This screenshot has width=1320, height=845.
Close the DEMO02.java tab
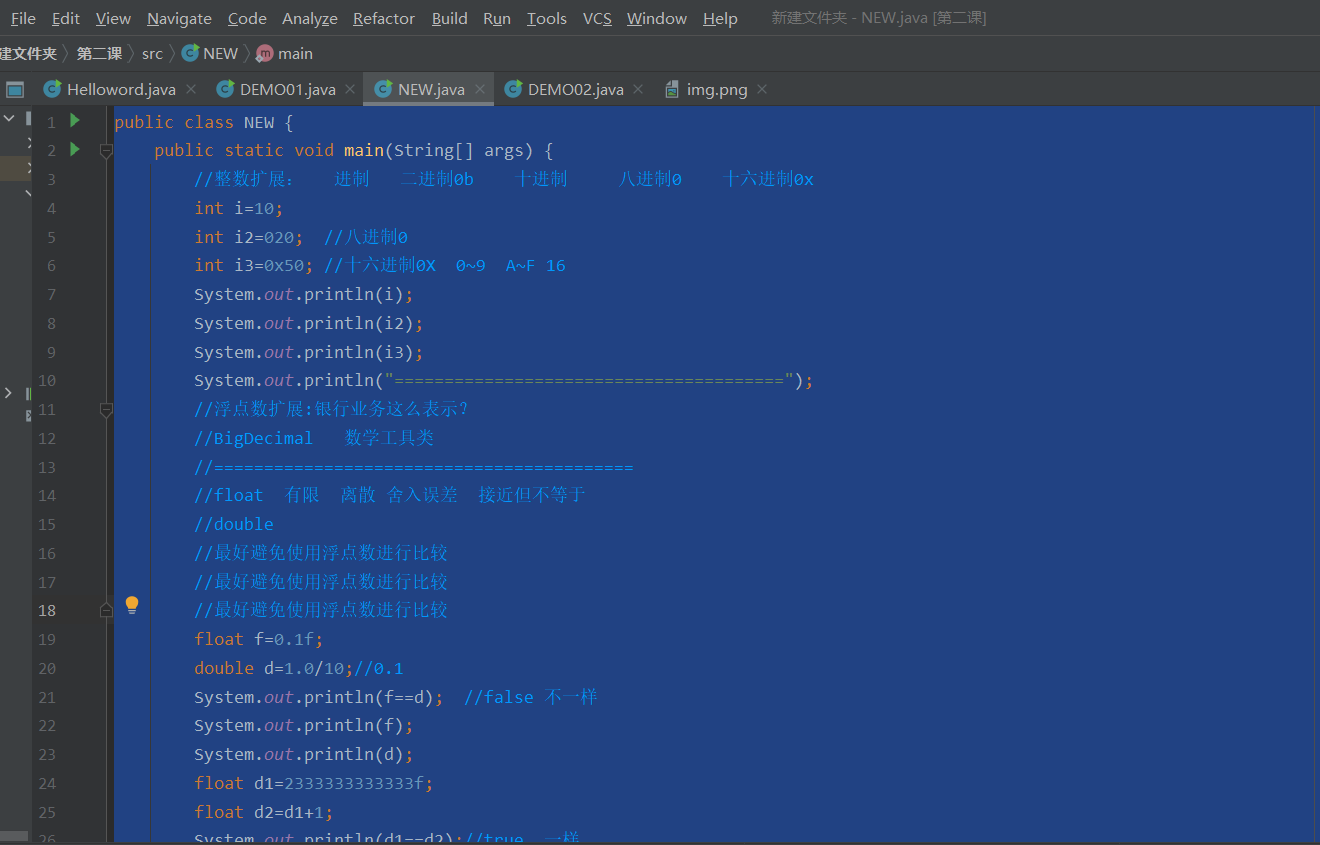[638, 89]
